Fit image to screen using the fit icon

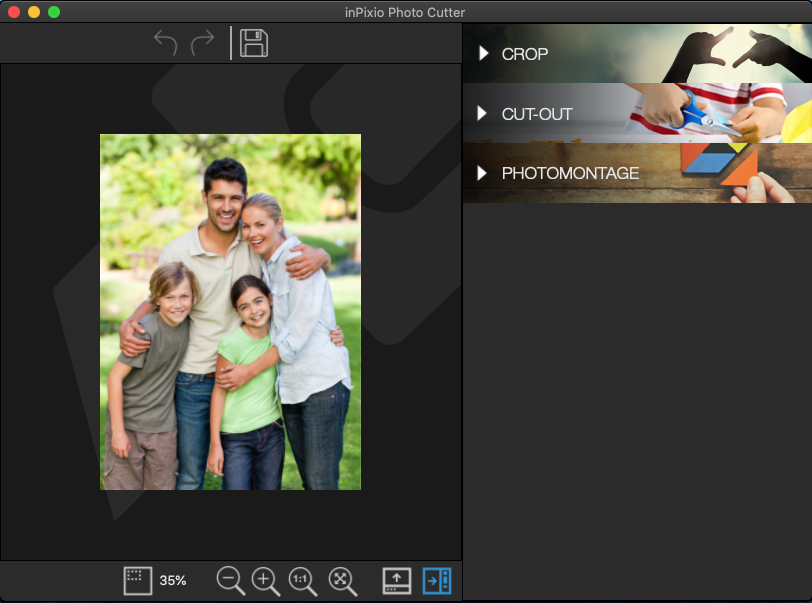click(341, 580)
